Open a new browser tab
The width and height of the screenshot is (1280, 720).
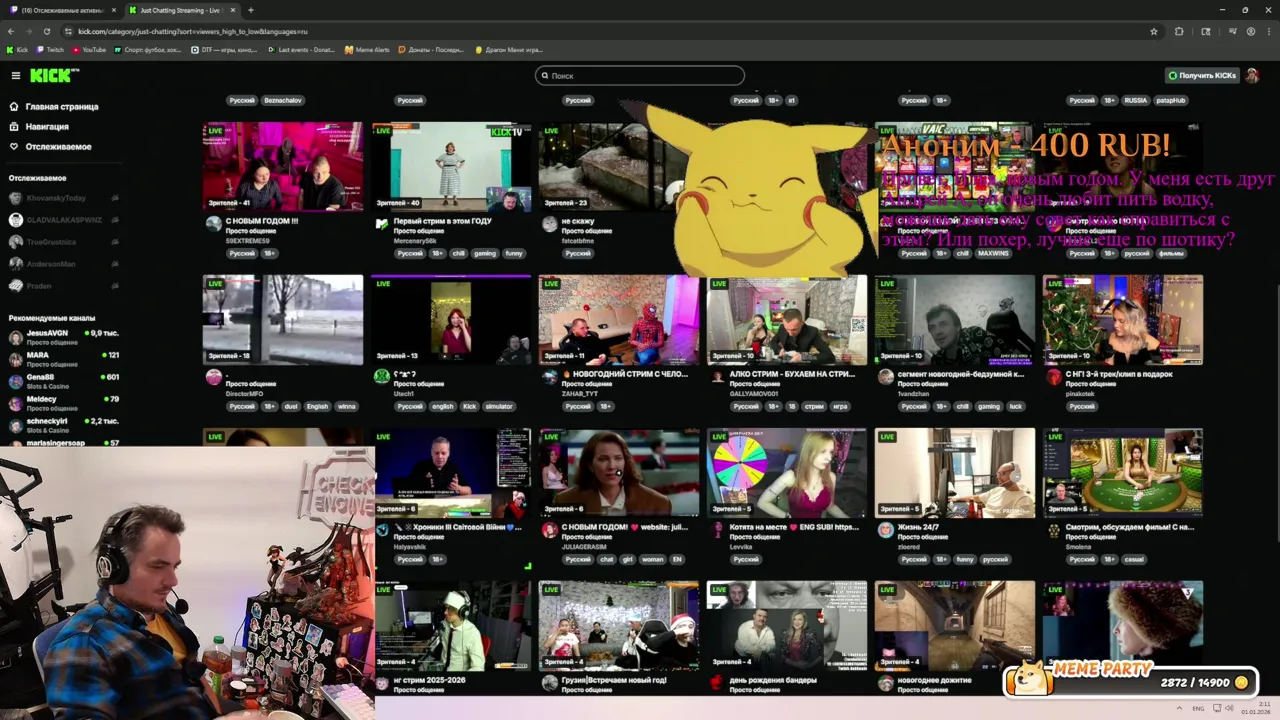tap(251, 10)
